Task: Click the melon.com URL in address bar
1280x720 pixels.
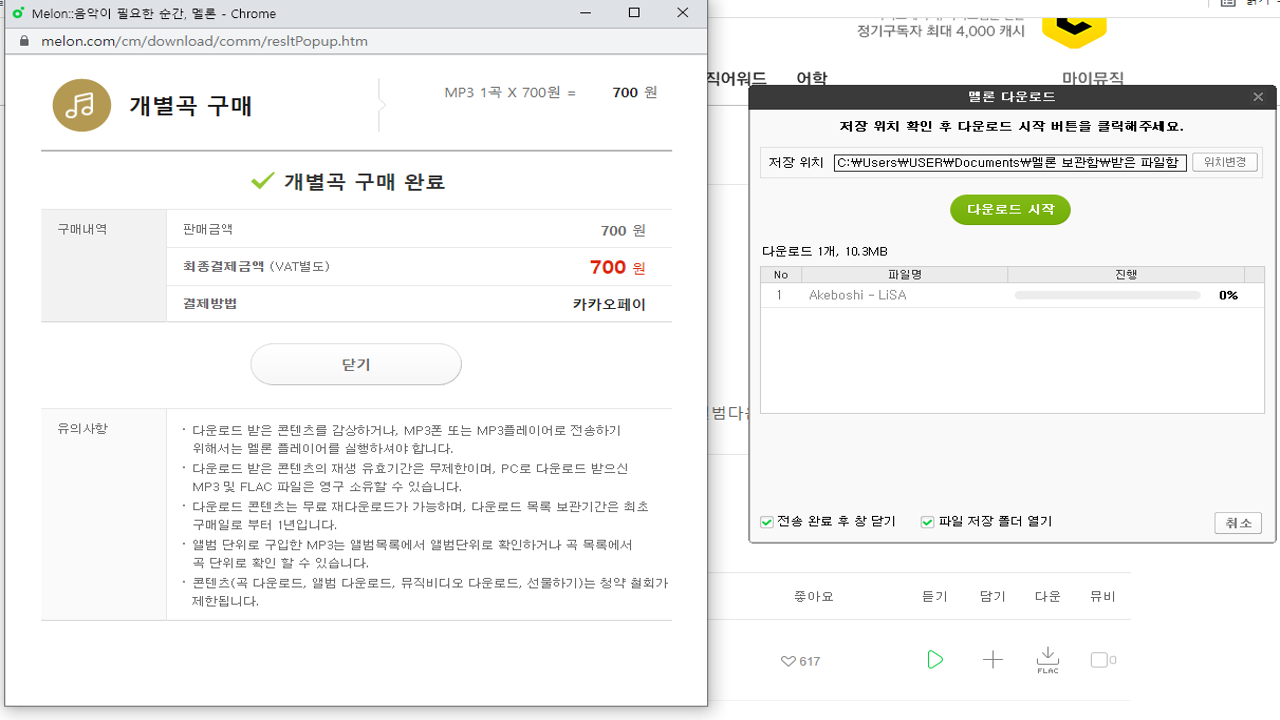Action: [x=204, y=42]
